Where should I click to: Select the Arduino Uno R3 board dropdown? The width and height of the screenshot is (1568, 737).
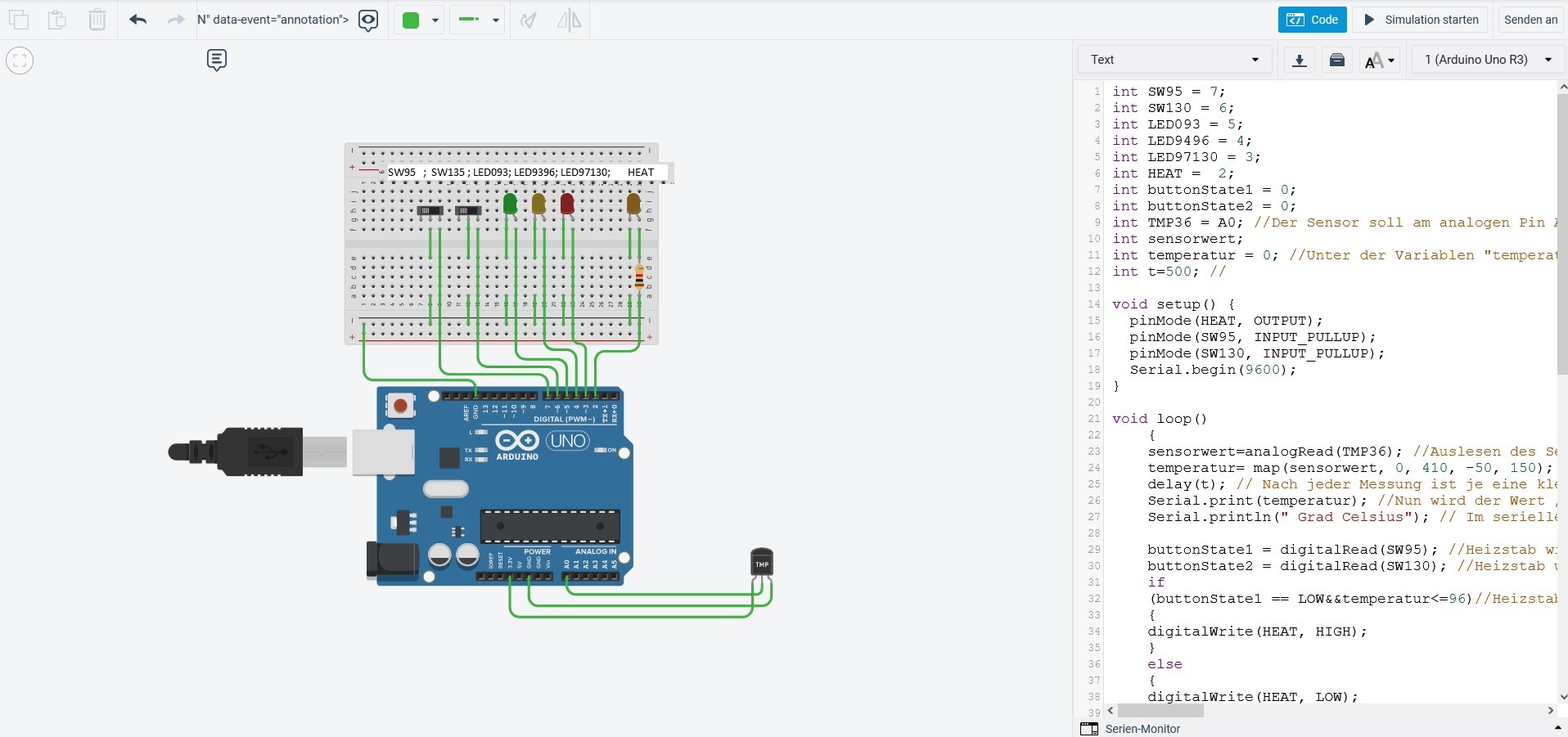click(1488, 60)
